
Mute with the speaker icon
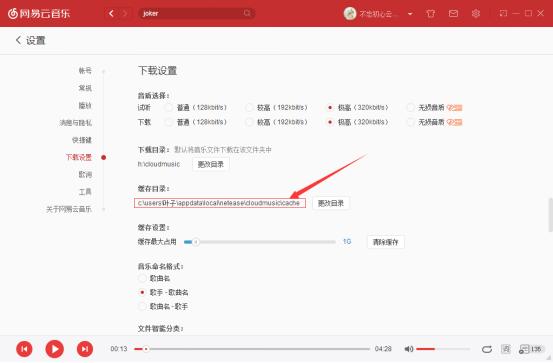409,349
